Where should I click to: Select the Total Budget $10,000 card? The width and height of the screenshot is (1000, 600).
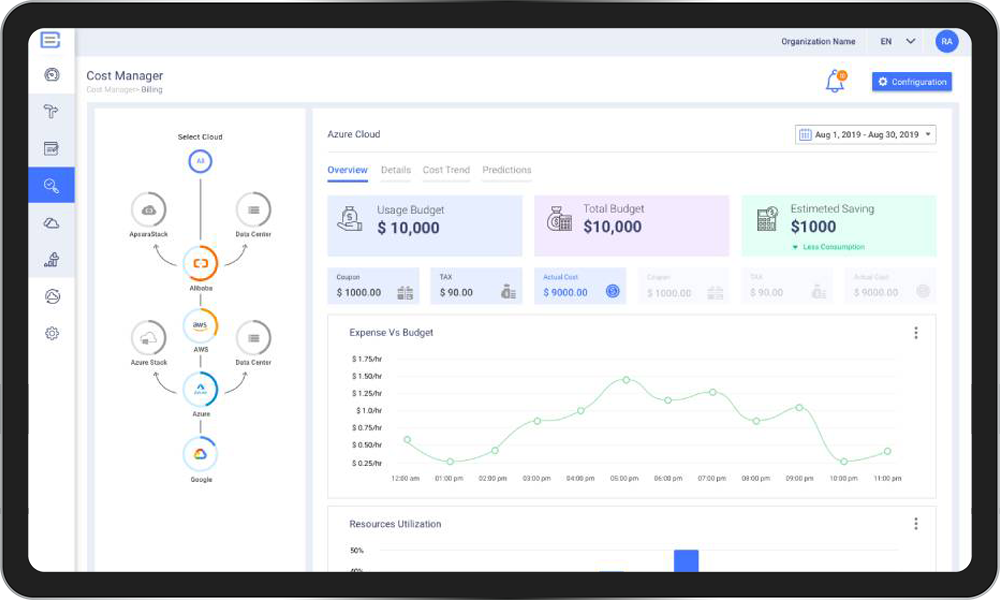coord(631,226)
